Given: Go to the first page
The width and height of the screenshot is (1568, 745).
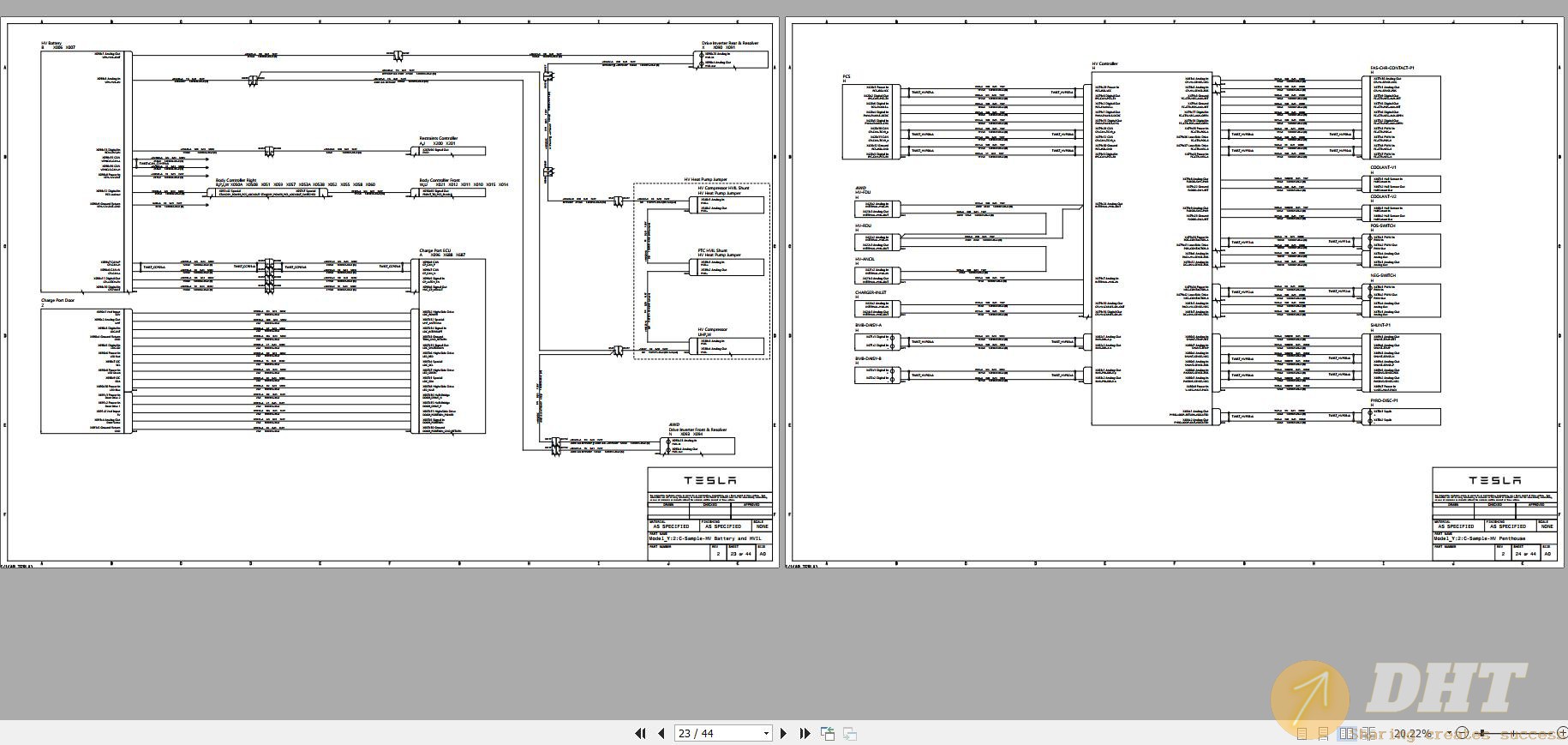Looking at the screenshot, I should coord(640,733).
